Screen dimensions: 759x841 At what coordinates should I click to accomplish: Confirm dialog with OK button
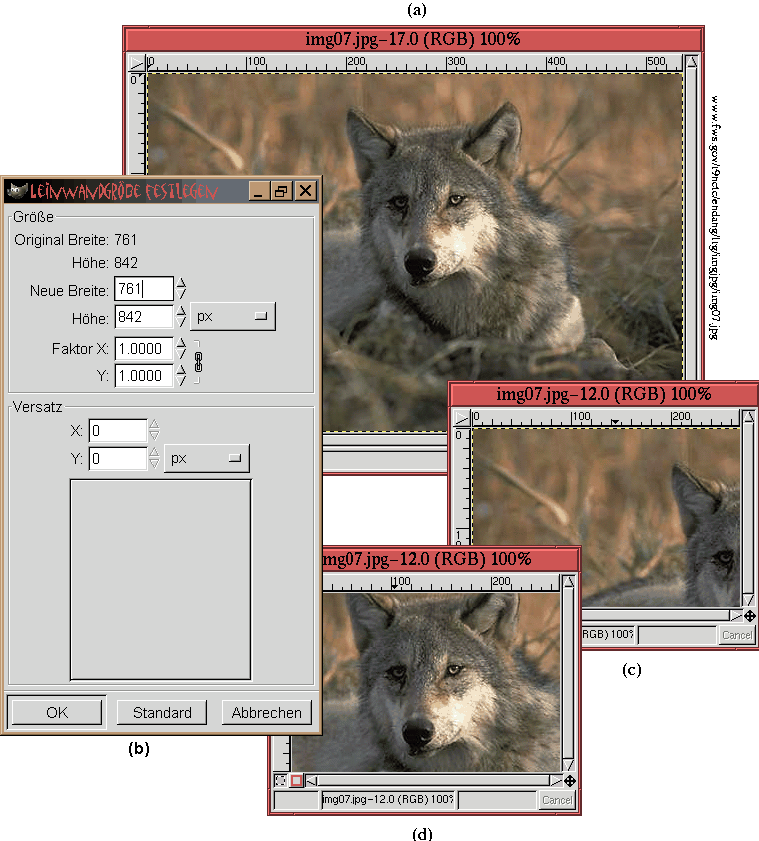[57, 713]
